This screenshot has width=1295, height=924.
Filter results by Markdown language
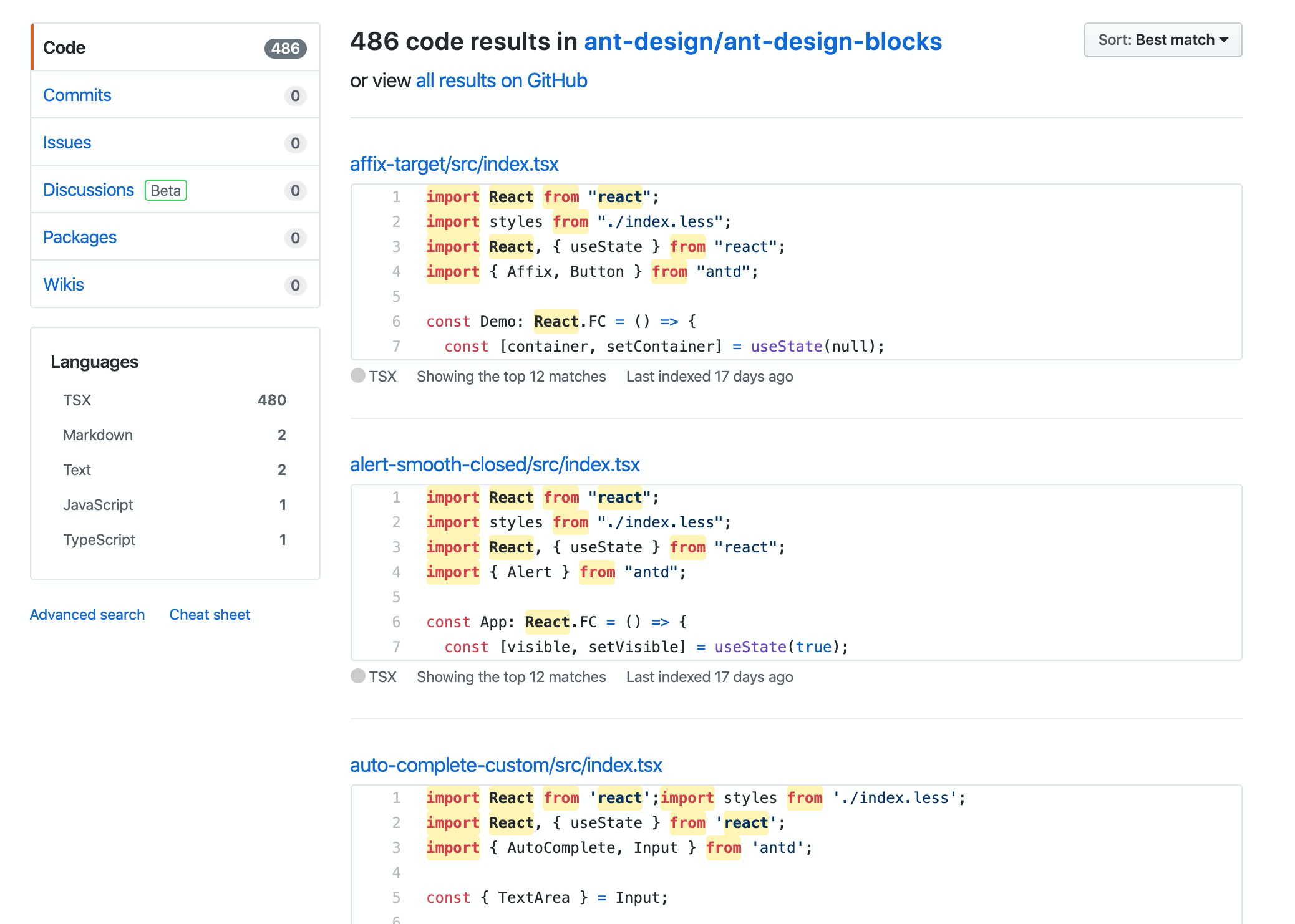[98, 435]
